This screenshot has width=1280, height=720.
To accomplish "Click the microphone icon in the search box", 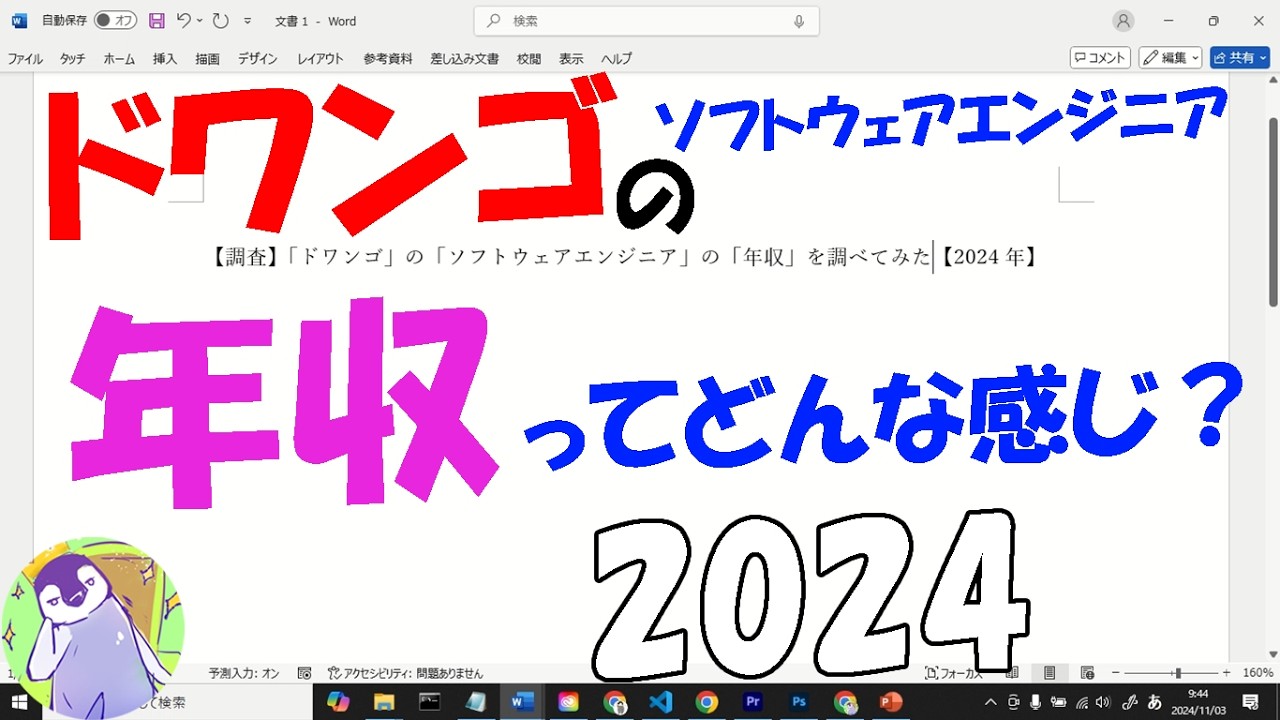I will pos(799,21).
